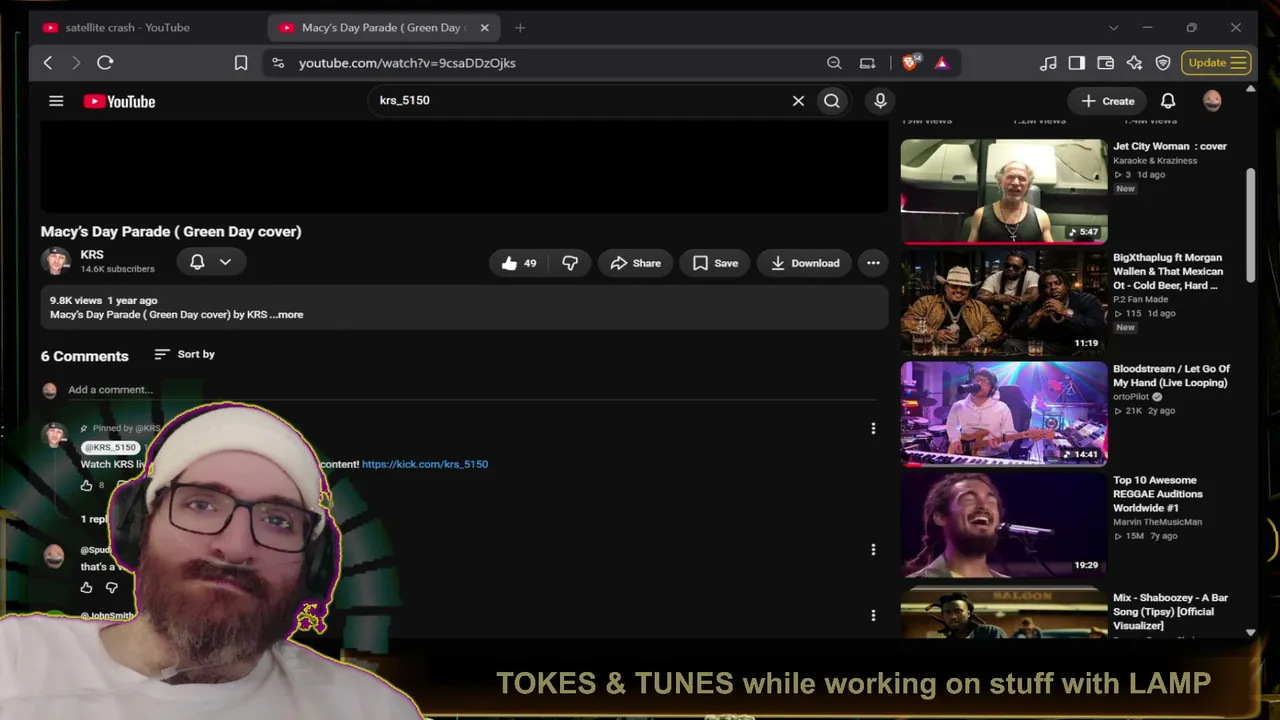Share the video
The width and height of the screenshot is (1280, 720).
(635, 263)
